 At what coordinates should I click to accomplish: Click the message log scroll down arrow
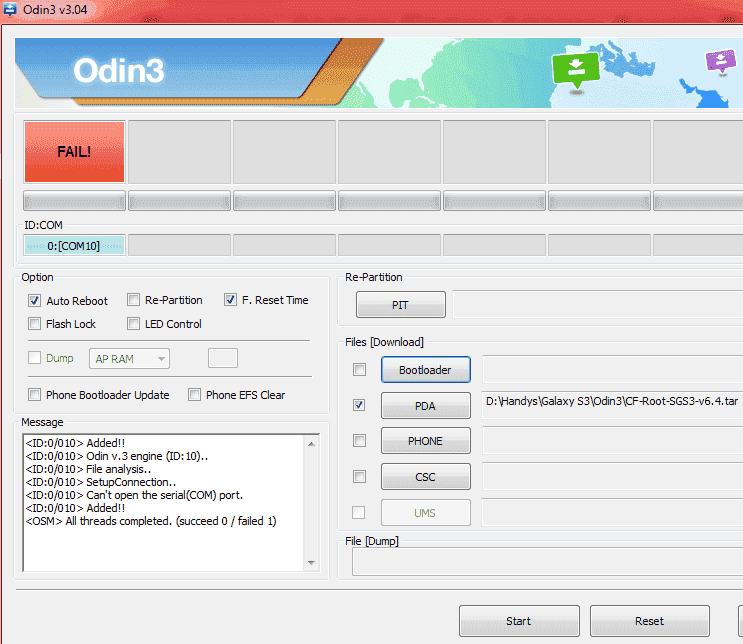tap(311, 562)
